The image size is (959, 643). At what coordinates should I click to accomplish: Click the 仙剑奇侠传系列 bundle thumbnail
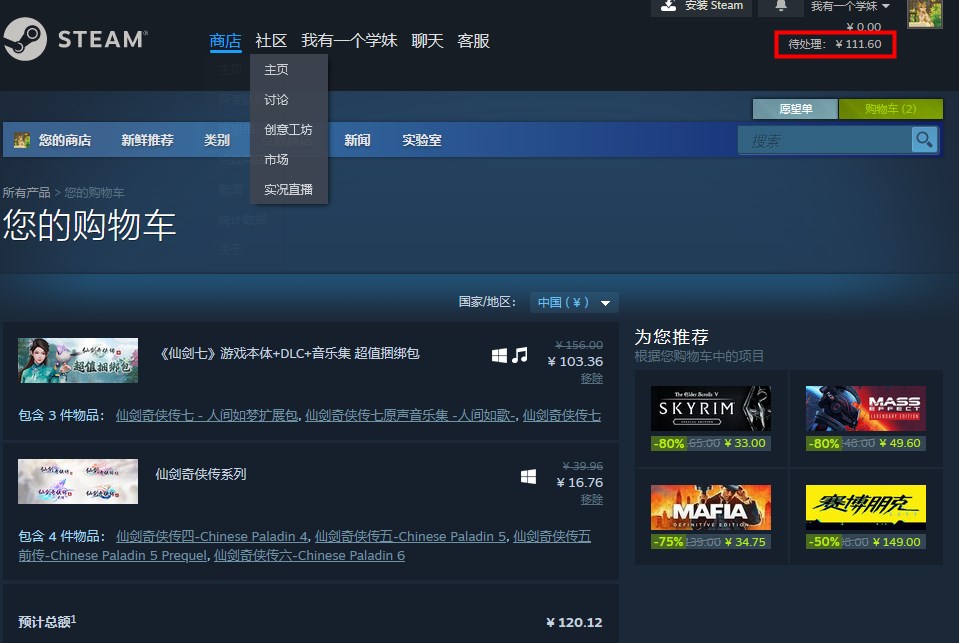pyautogui.click(x=78, y=481)
